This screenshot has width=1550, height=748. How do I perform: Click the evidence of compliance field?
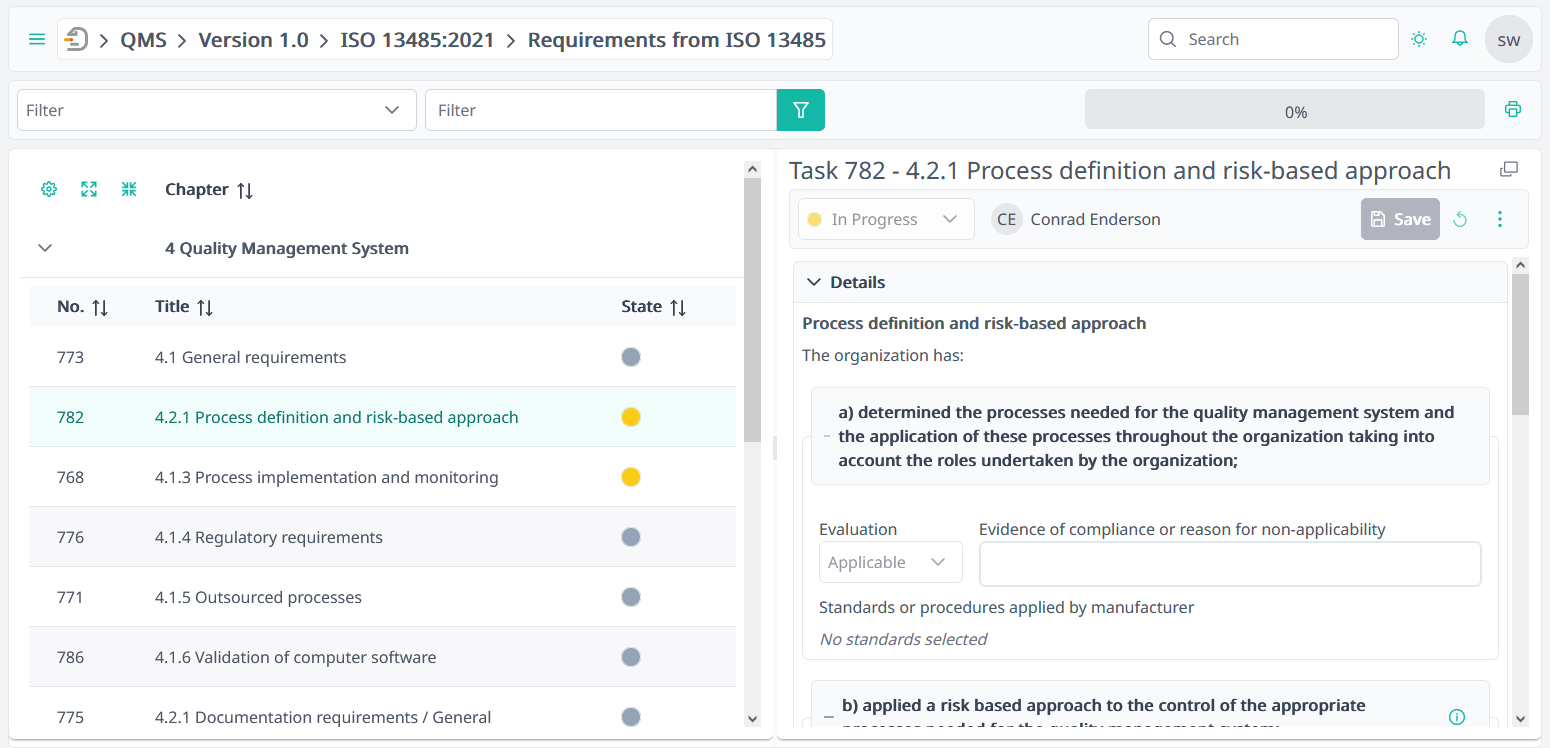1230,564
